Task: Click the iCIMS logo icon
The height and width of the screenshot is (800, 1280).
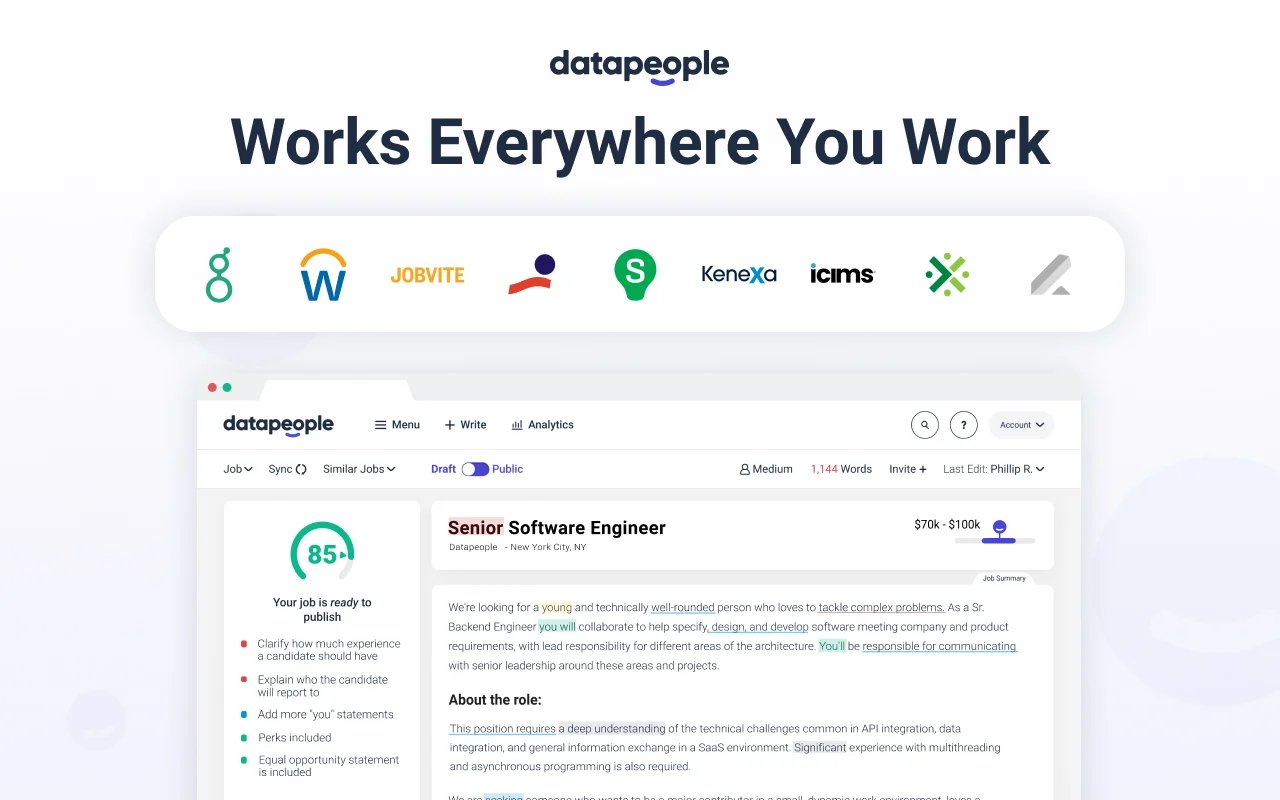Action: tap(841, 273)
